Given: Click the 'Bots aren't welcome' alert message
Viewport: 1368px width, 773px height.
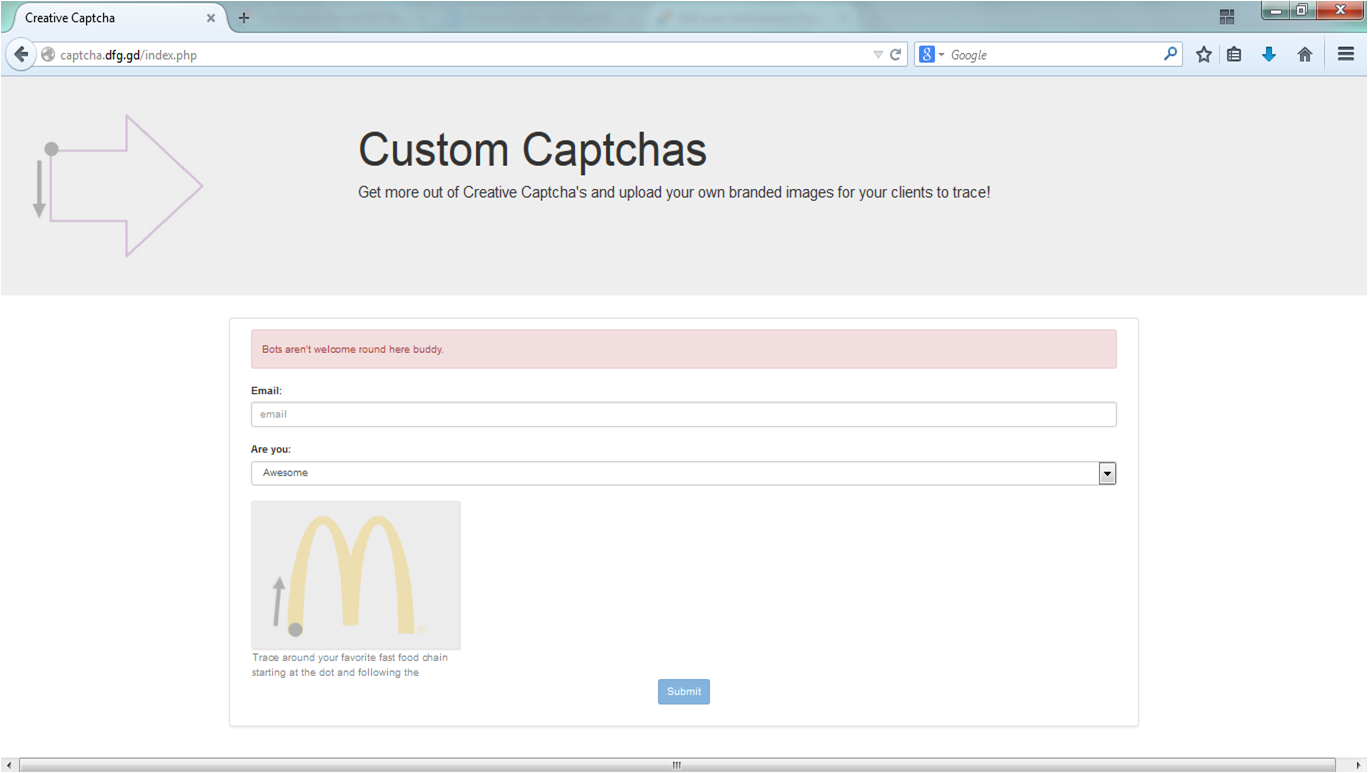Looking at the screenshot, I should click(684, 349).
